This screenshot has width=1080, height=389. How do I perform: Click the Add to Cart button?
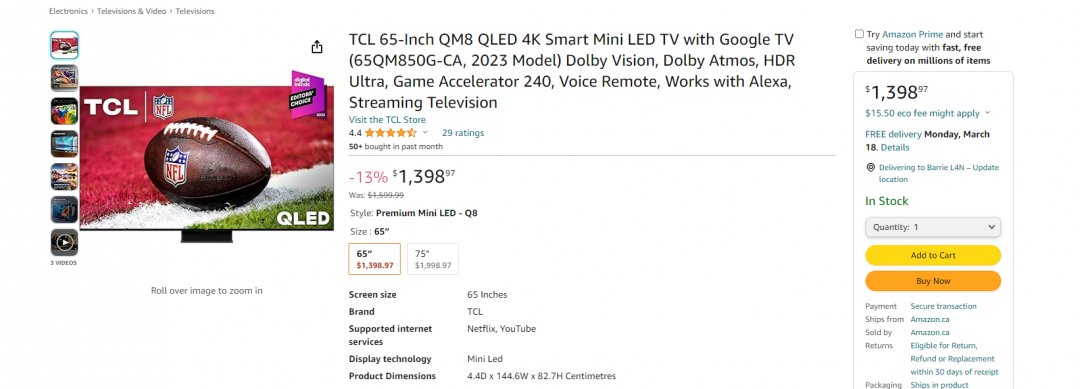click(x=933, y=255)
